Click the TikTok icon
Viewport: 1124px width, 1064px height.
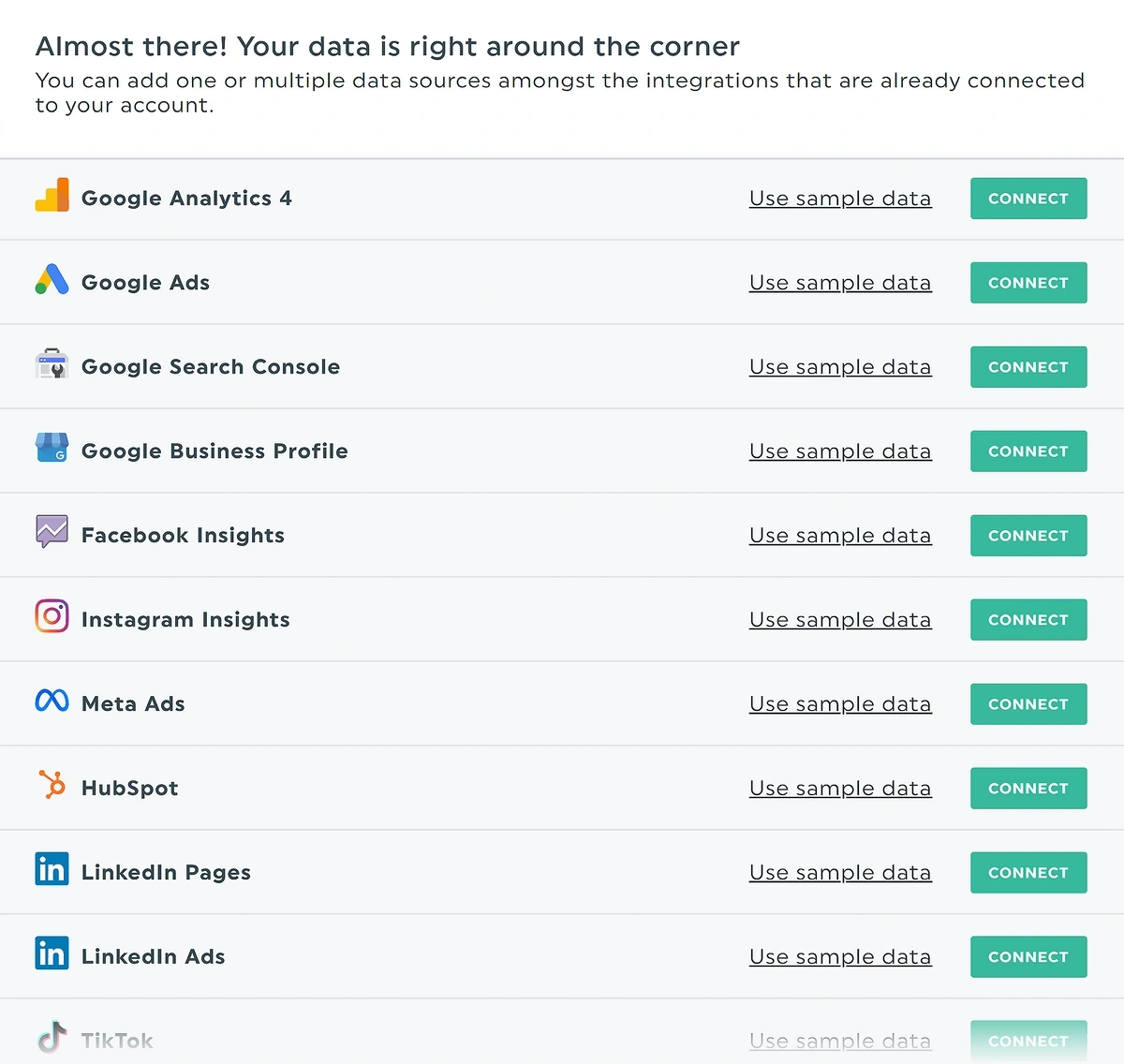point(52,1038)
